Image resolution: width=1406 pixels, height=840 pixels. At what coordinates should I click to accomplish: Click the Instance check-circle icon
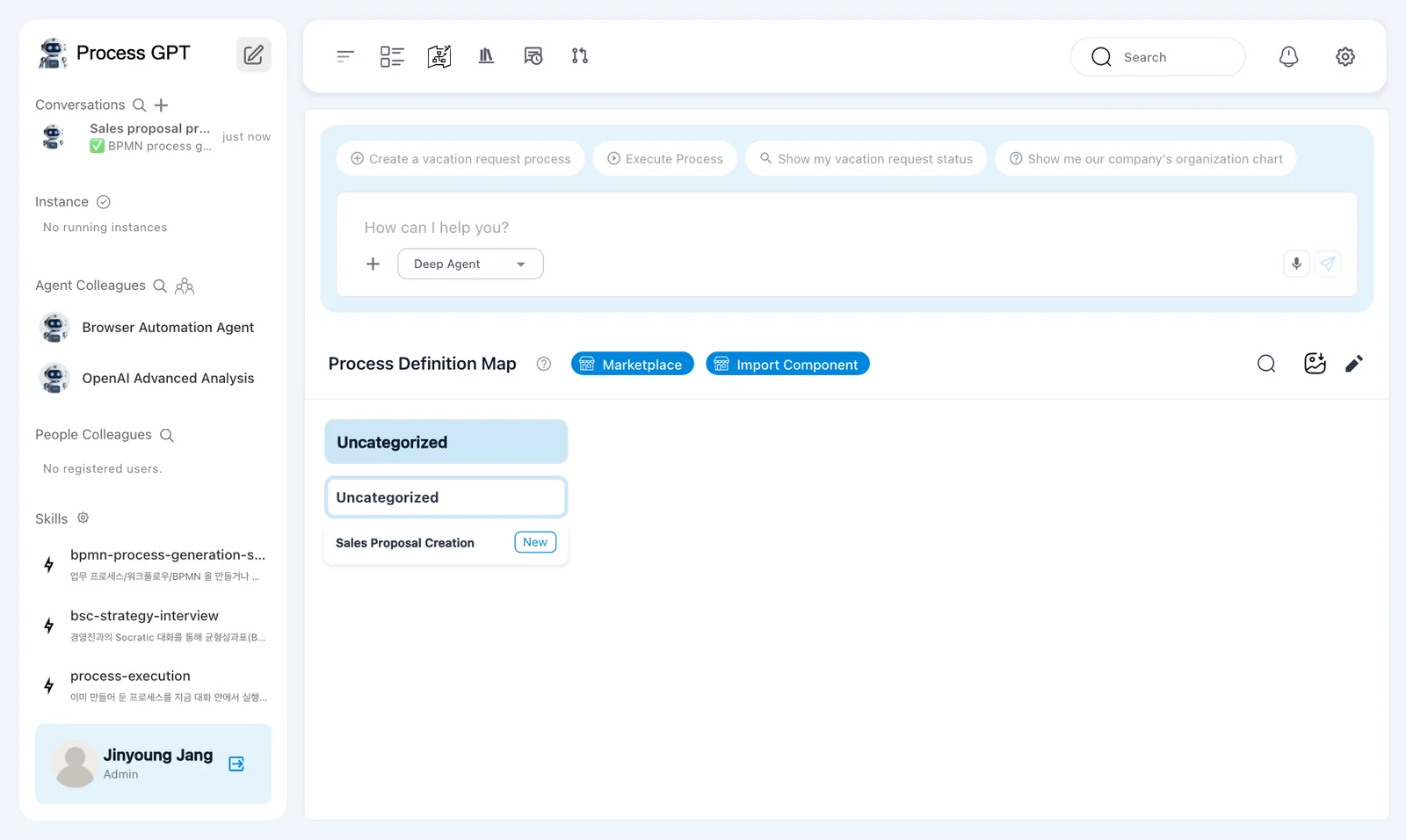point(103,202)
